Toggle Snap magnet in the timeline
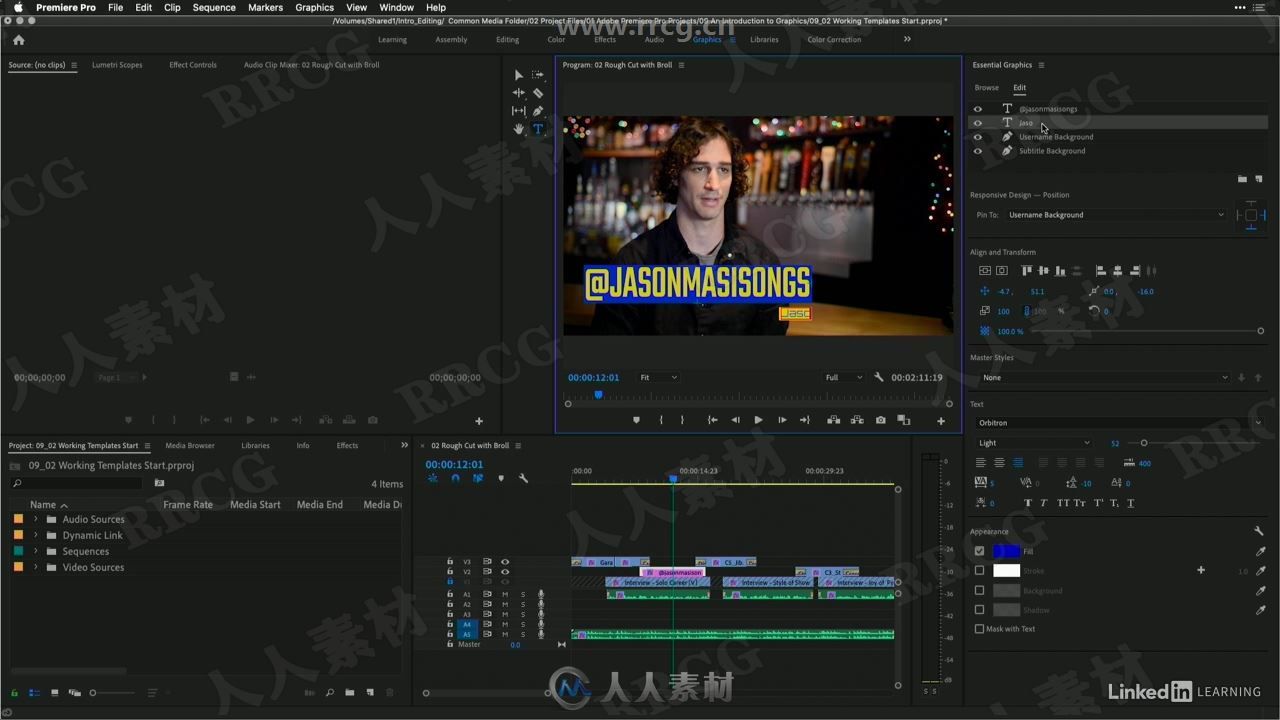The image size is (1280, 720). coord(455,478)
